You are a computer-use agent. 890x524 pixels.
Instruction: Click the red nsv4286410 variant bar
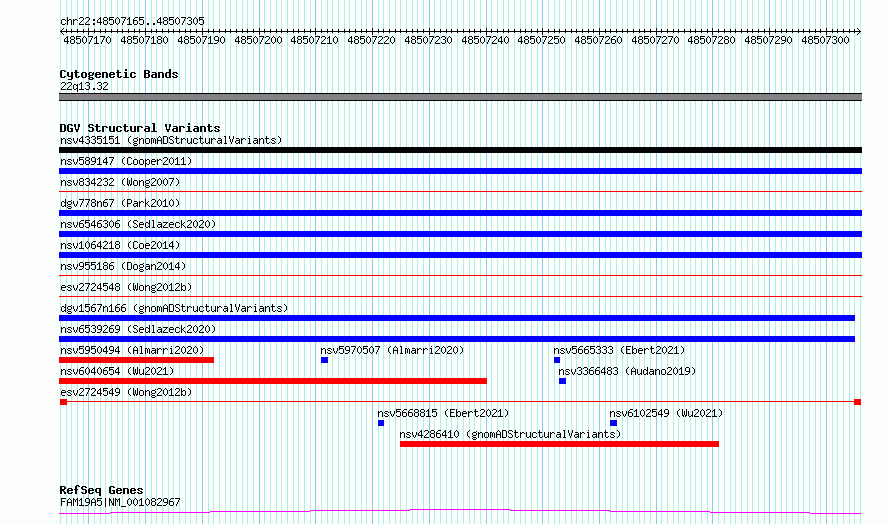pyautogui.click(x=559, y=444)
